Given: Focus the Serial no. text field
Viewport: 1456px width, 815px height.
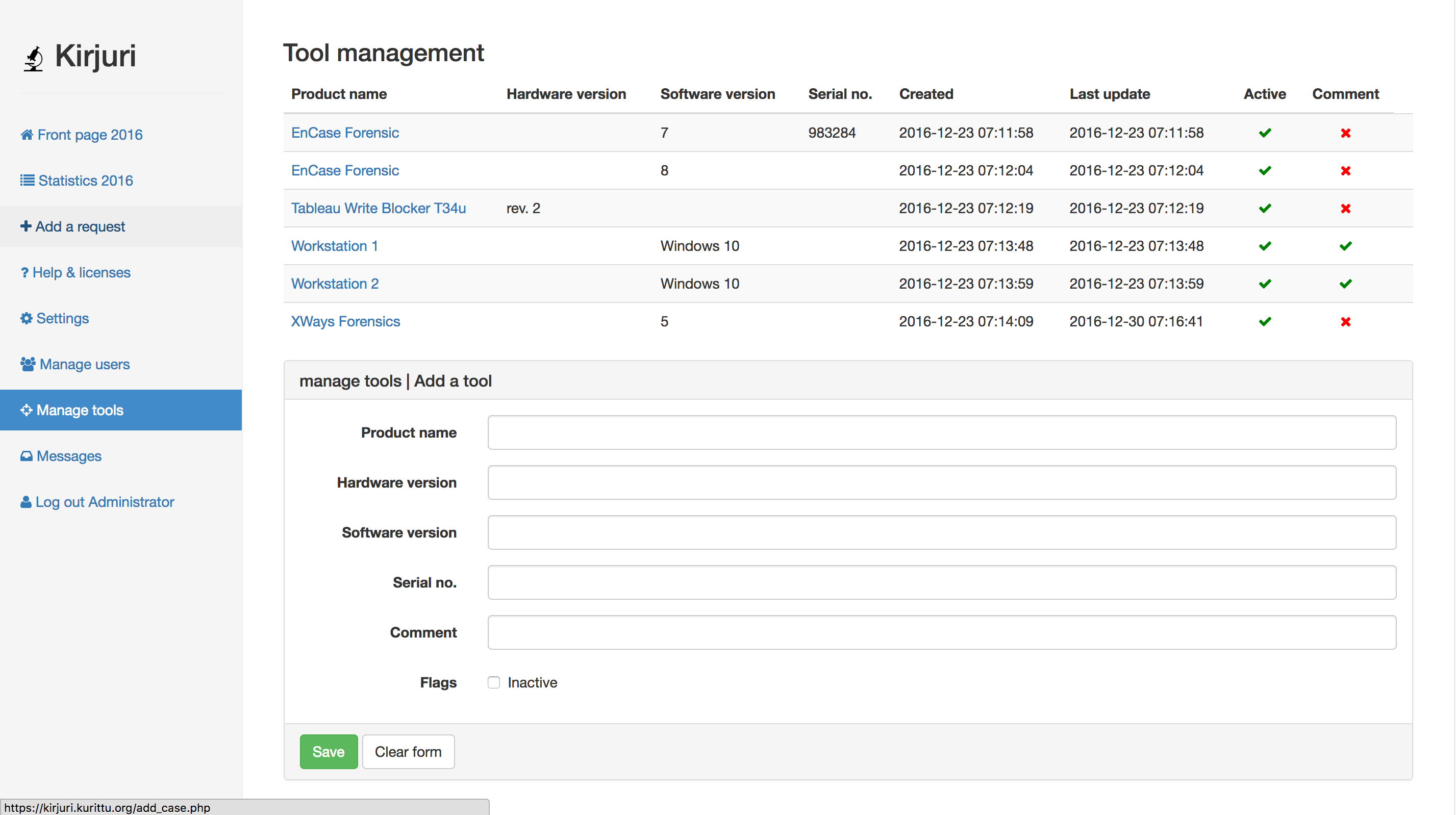Looking at the screenshot, I should point(941,582).
